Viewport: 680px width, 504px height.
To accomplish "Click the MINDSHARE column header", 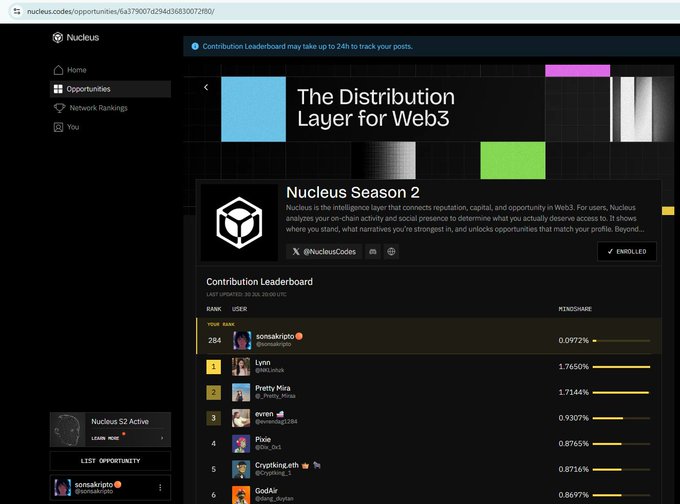I will [x=575, y=309].
